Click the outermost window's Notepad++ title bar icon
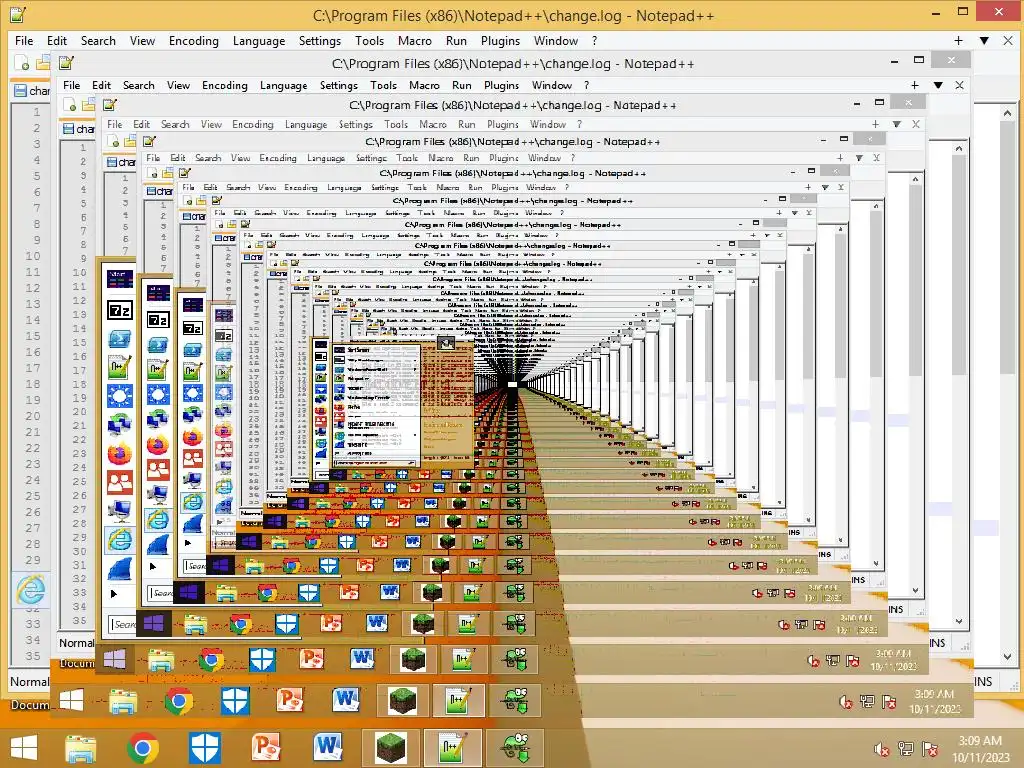 18,14
